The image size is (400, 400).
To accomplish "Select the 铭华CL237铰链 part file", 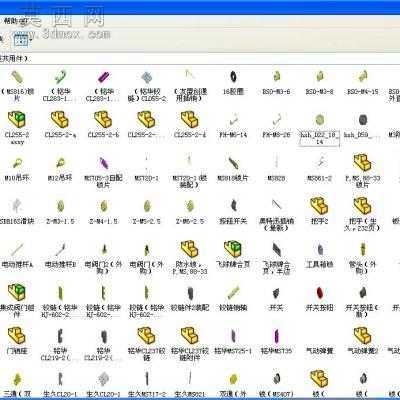I will (x=146, y=336).
